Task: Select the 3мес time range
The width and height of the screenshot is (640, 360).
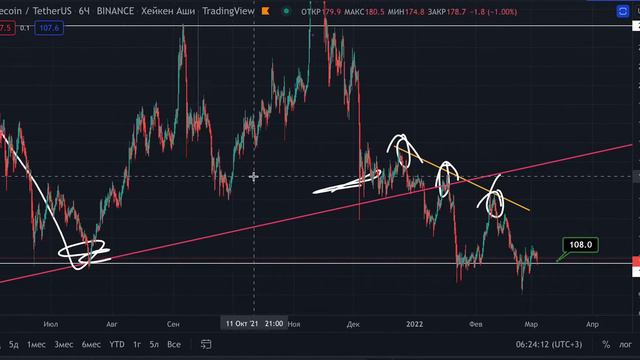Action: [64, 344]
